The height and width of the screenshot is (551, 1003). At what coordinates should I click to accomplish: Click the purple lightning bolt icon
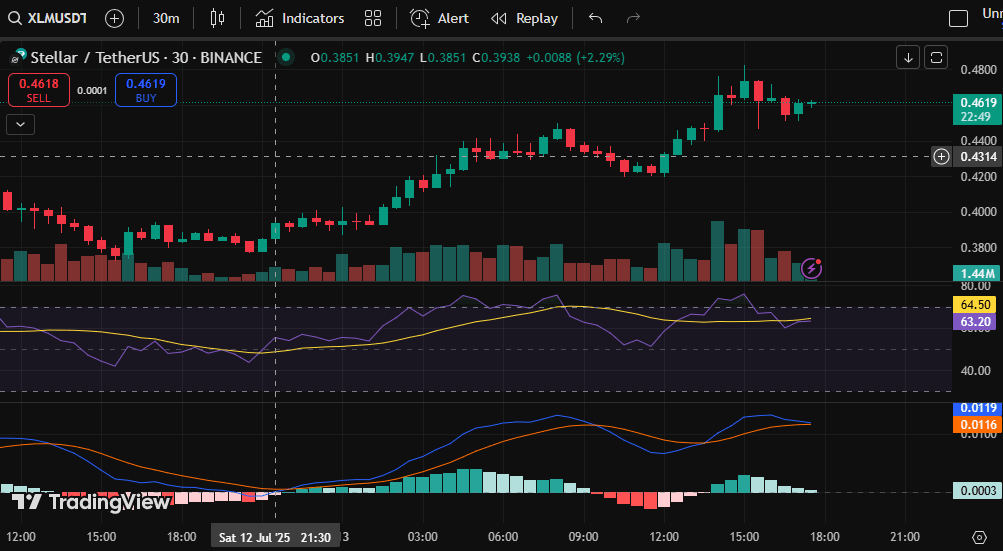click(813, 267)
